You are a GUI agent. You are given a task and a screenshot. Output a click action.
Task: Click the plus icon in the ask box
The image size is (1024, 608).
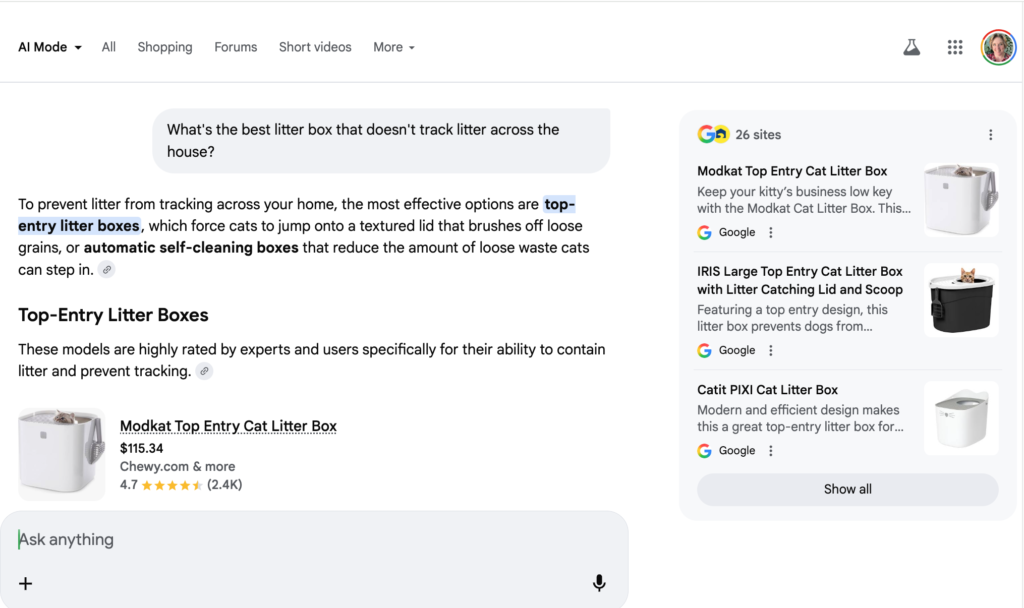point(25,583)
